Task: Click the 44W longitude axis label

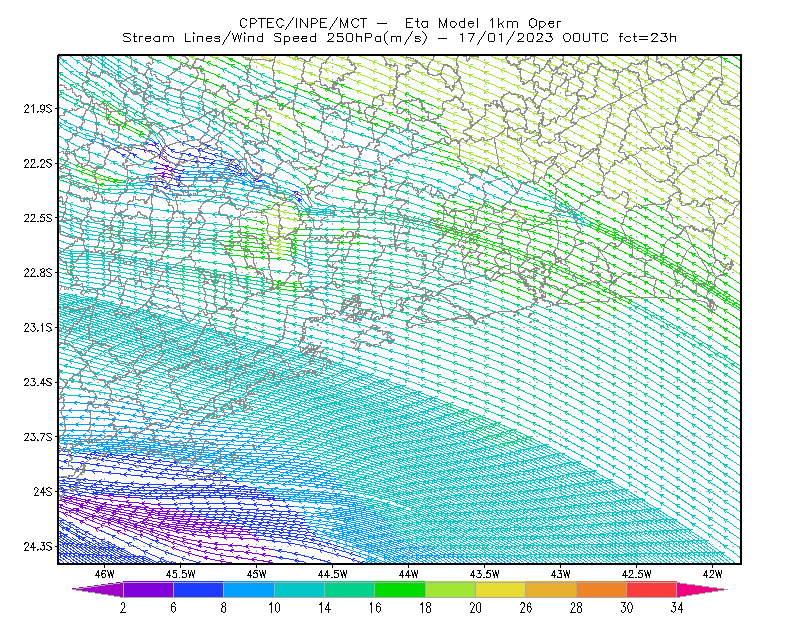Action: (x=409, y=574)
